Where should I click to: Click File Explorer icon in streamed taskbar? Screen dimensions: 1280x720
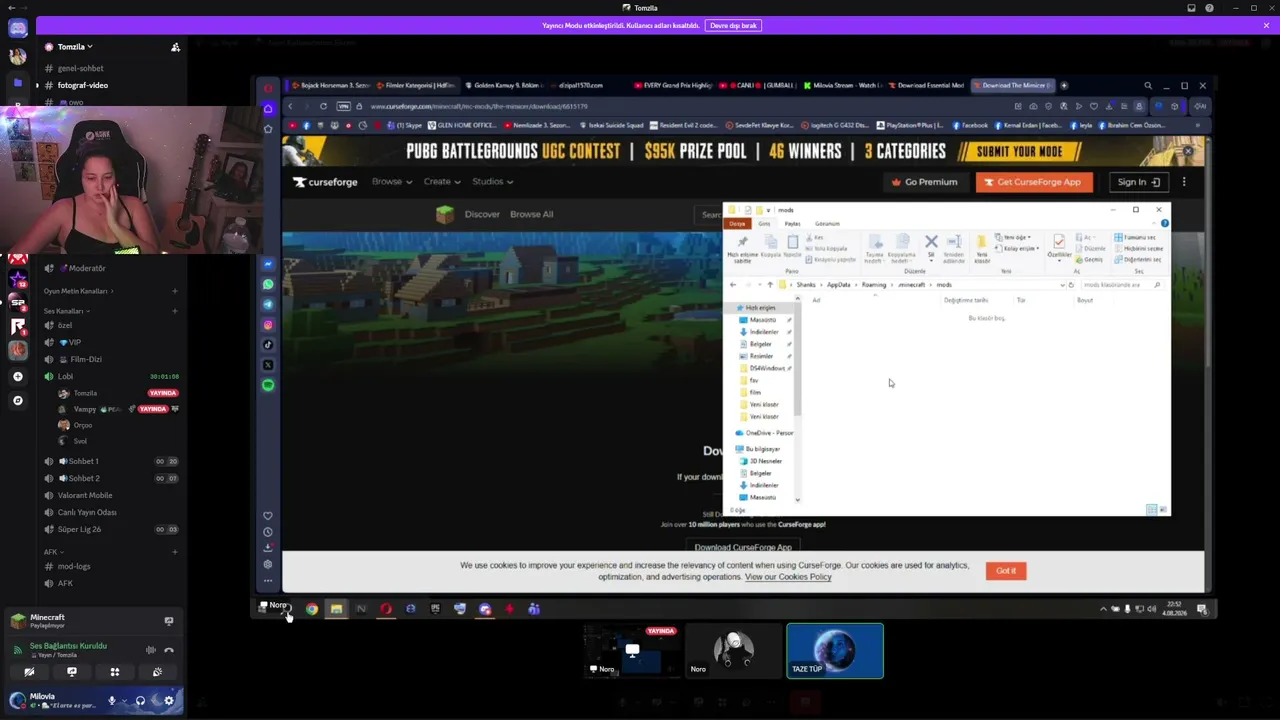click(x=336, y=609)
